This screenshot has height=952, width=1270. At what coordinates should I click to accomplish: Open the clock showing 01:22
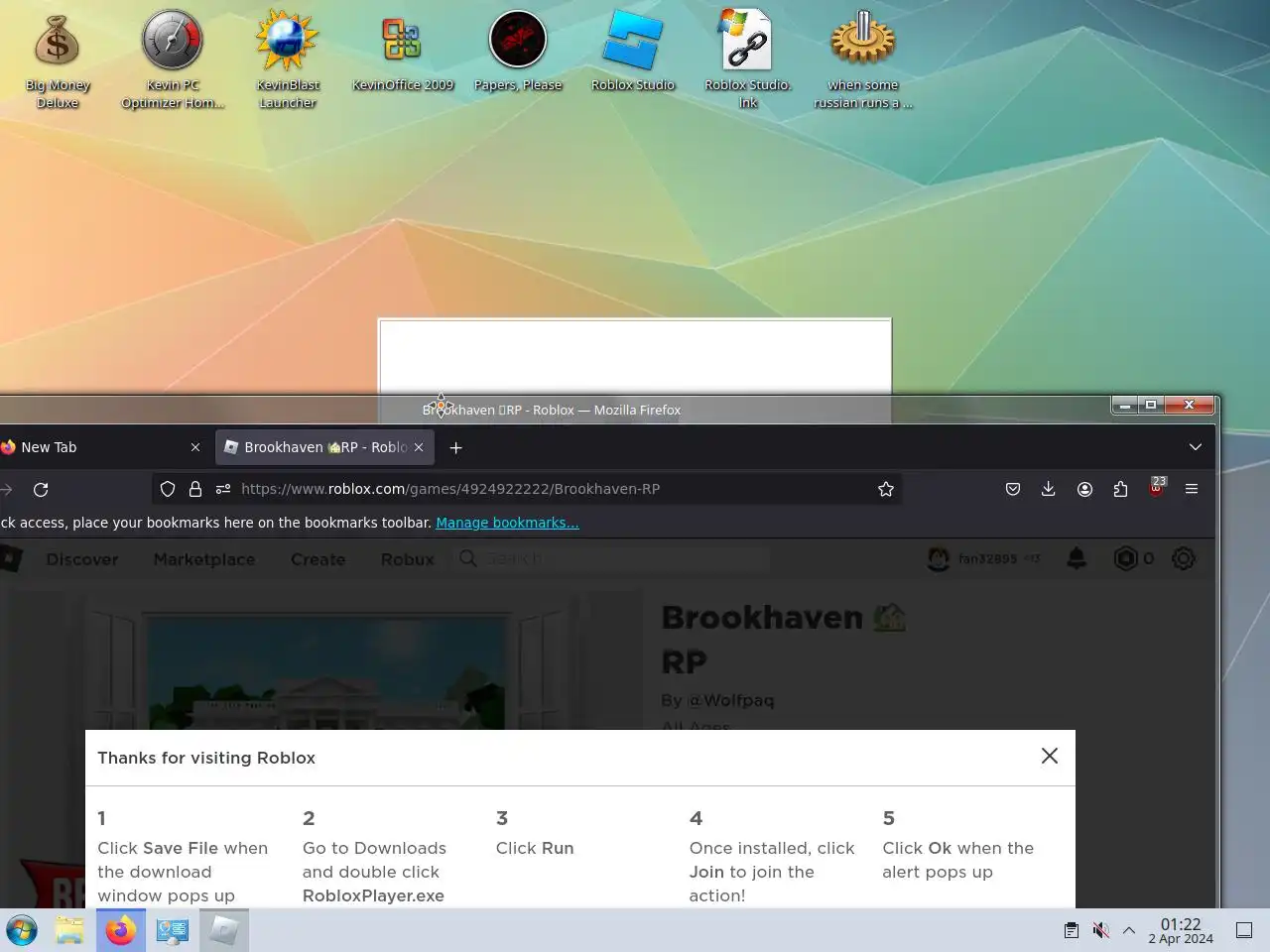pyautogui.click(x=1181, y=930)
